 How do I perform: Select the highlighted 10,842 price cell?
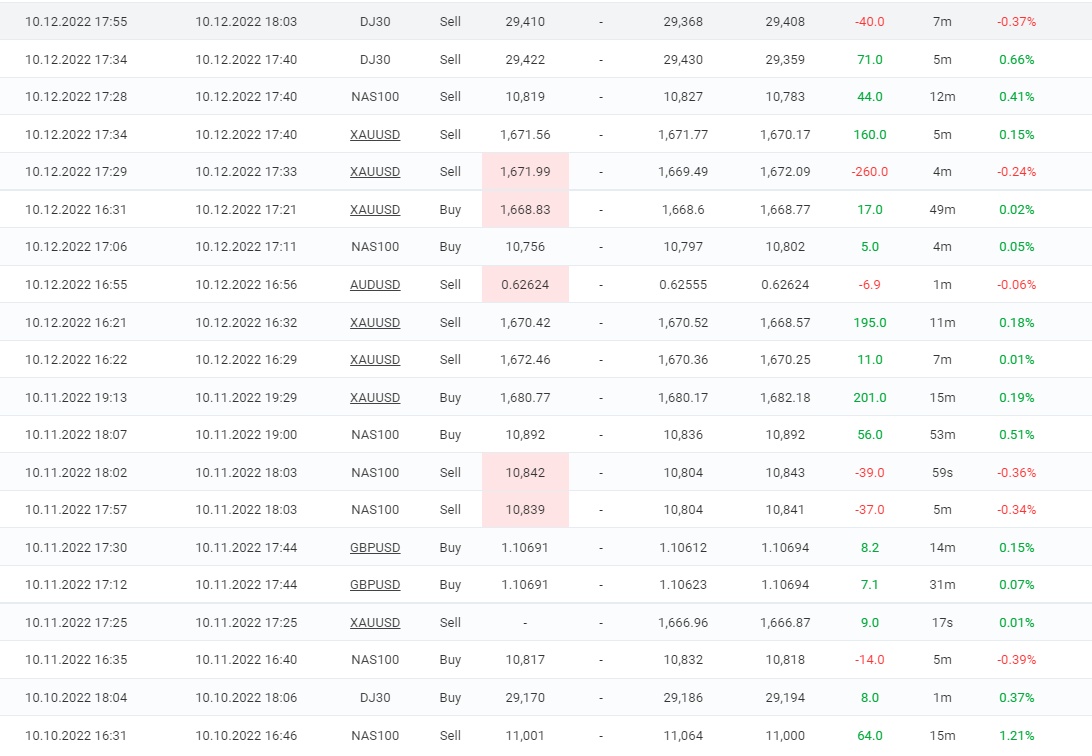(x=525, y=473)
